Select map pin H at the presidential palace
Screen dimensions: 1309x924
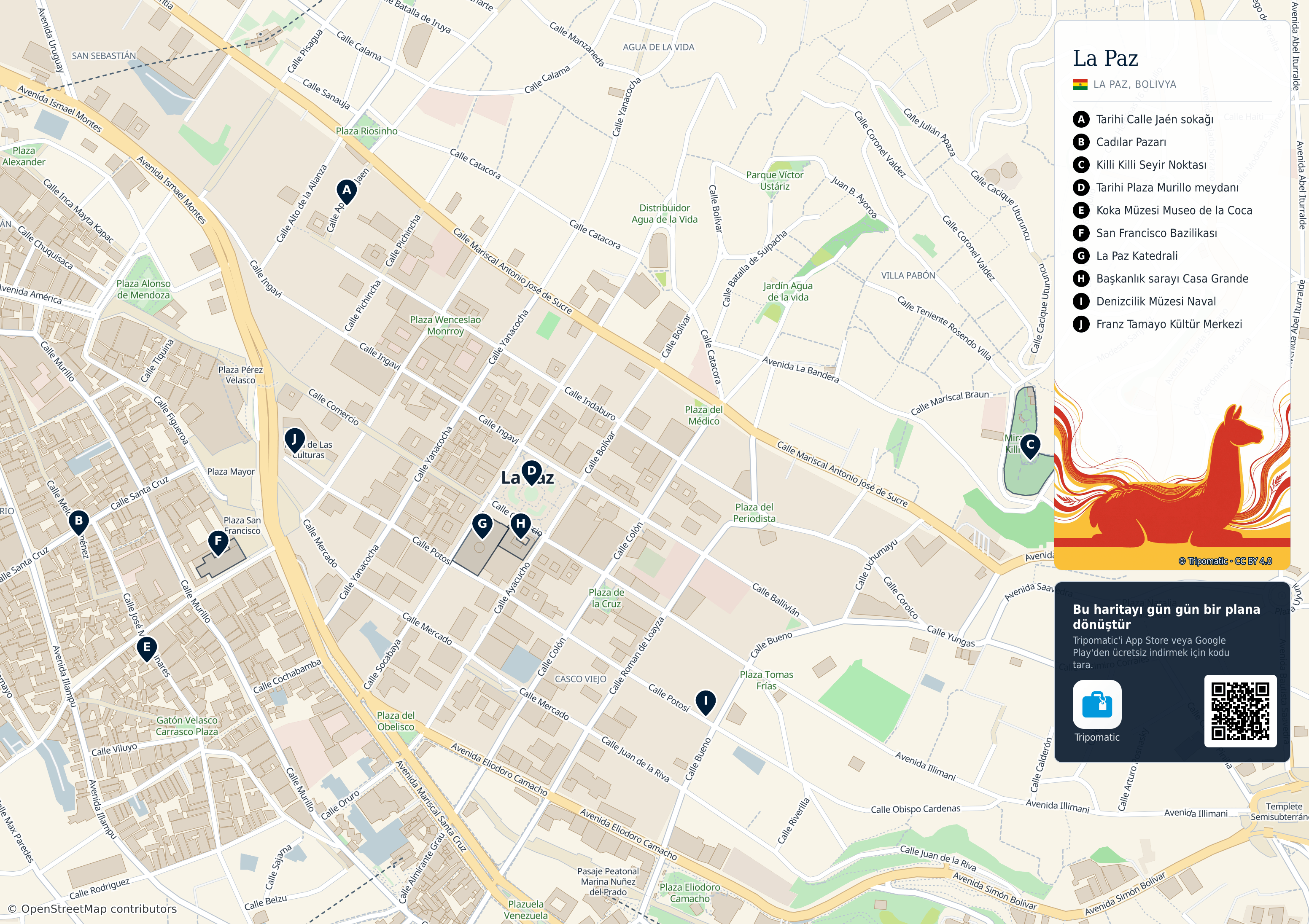(x=520, y=526)
